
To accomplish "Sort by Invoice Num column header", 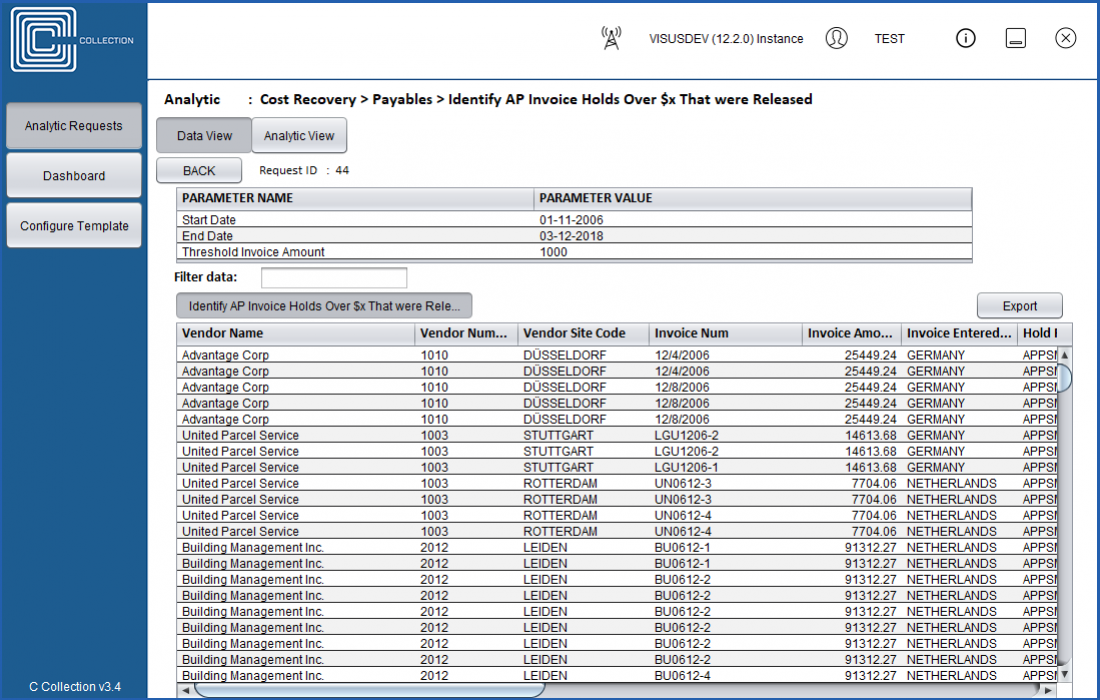I will 725,334.
